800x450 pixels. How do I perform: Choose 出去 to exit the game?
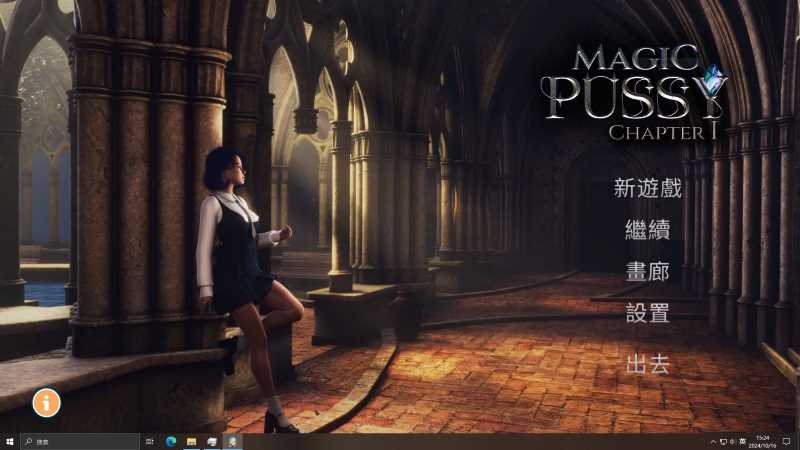point(647,365)
